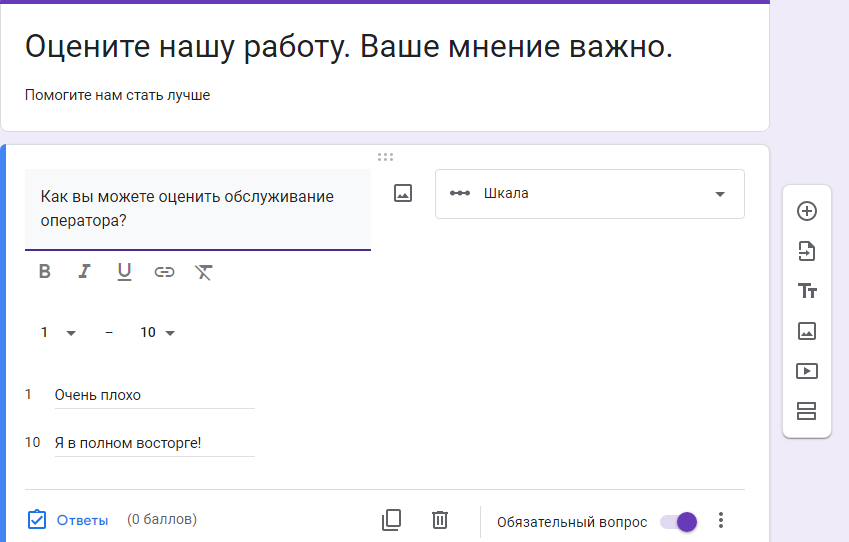Click the (0 баллов) points text
This screenshot has height=542, width=849.
[162, 519]
